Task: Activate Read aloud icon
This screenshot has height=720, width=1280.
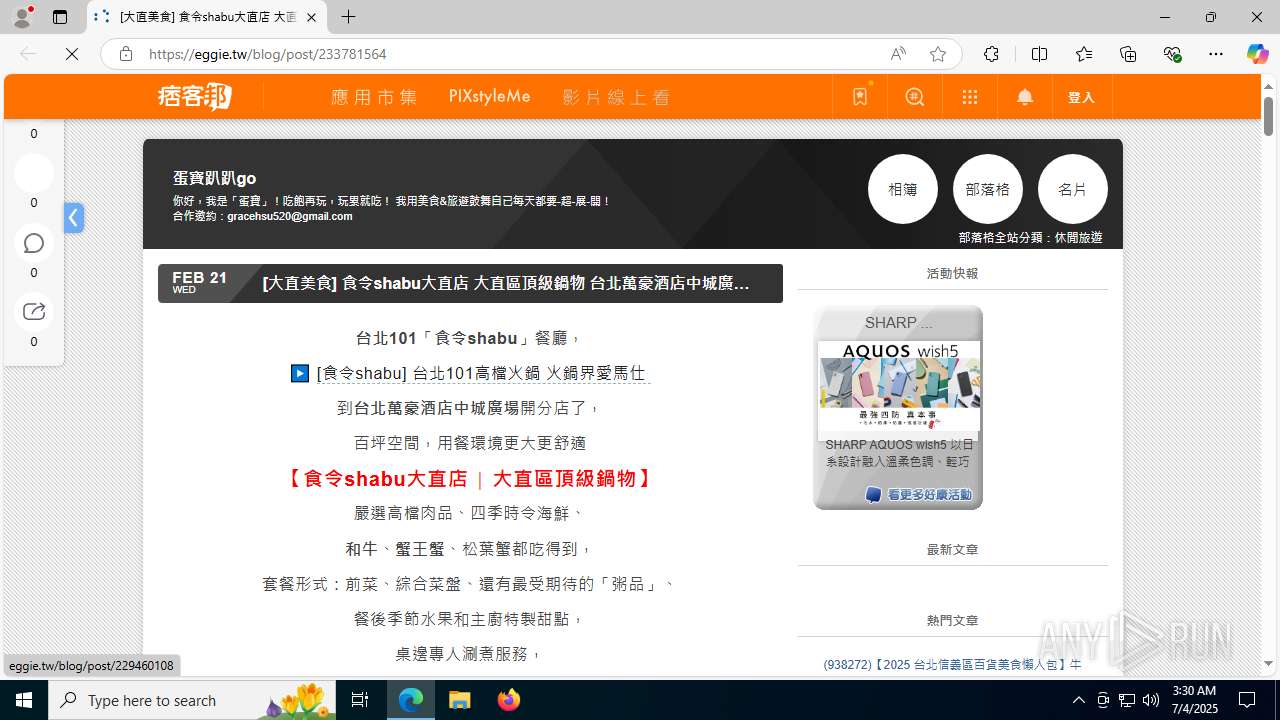Action: click(x=898, y=54)
